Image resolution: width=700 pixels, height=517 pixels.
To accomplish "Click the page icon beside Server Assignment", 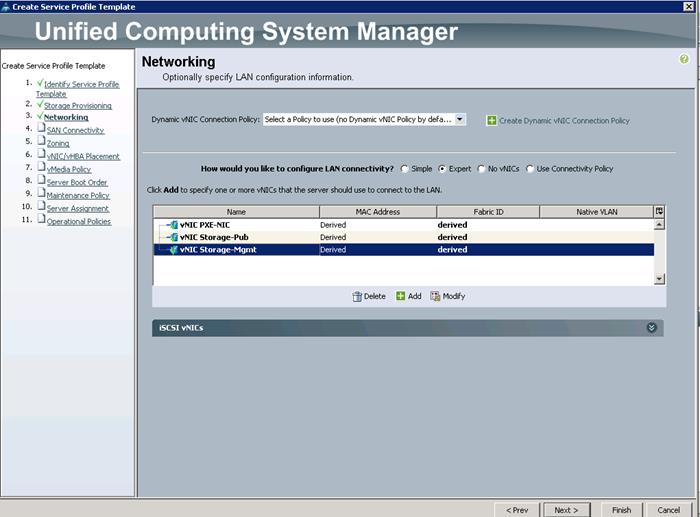I will [41, 206].
